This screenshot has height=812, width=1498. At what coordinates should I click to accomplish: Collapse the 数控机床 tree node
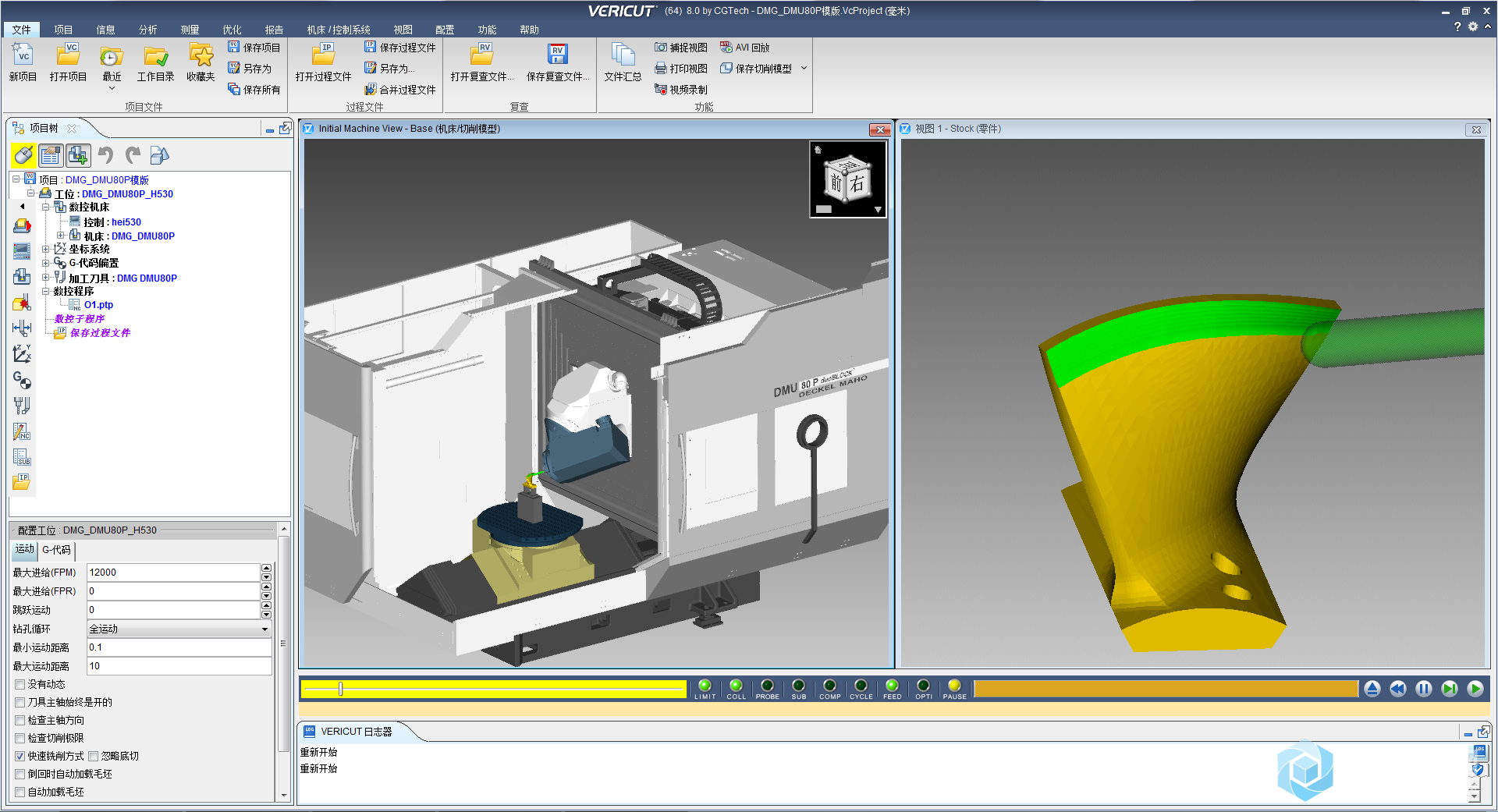coord(45,207)
